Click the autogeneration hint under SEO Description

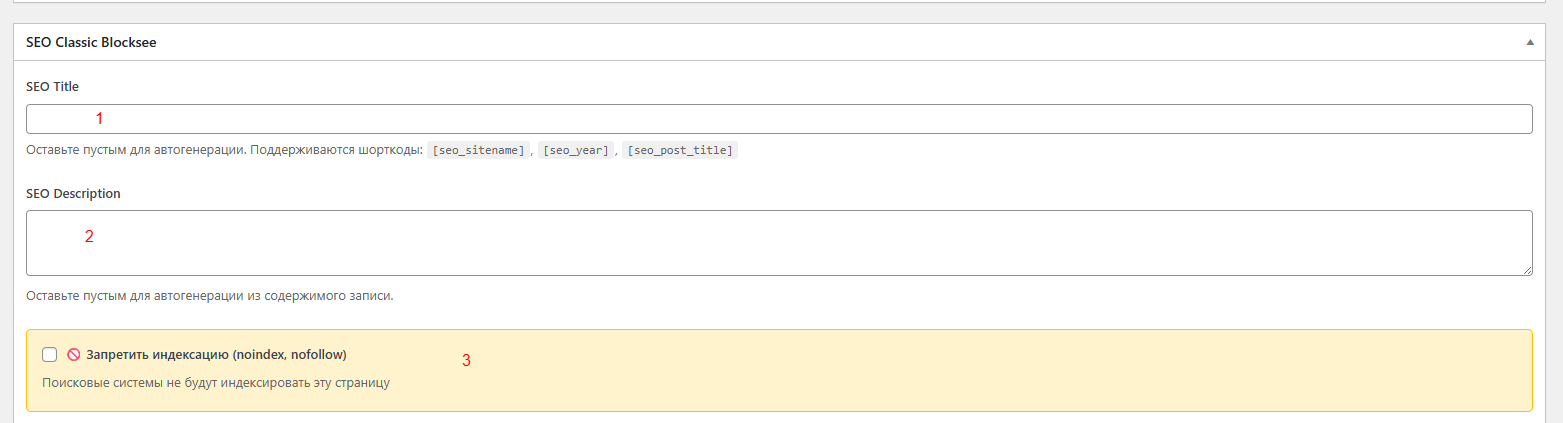(210, 296)
